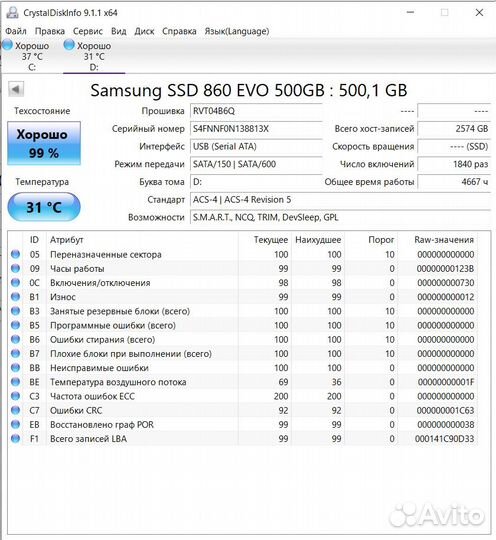The image size is (496, 540).
Task: Select the Износ attribute row
Action: tap(242, 297)
